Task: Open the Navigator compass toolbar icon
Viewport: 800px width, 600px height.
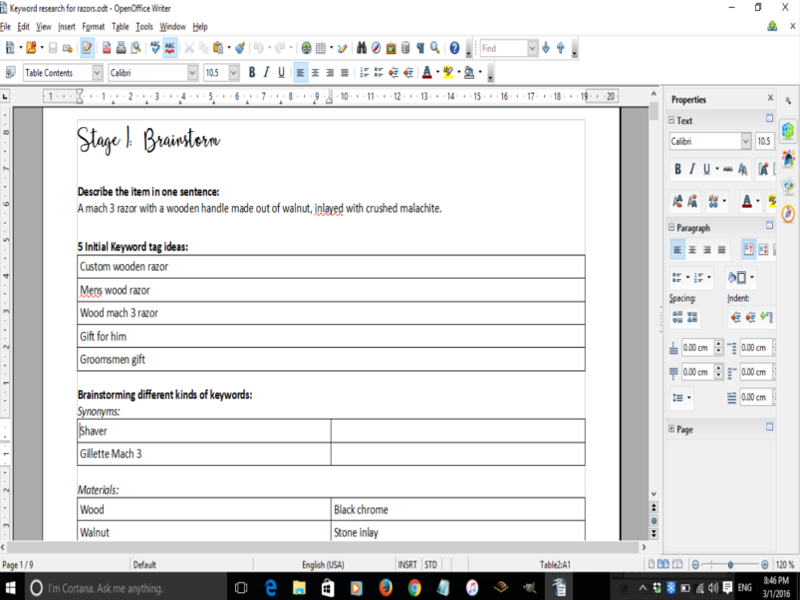Action: coord(376,48)
